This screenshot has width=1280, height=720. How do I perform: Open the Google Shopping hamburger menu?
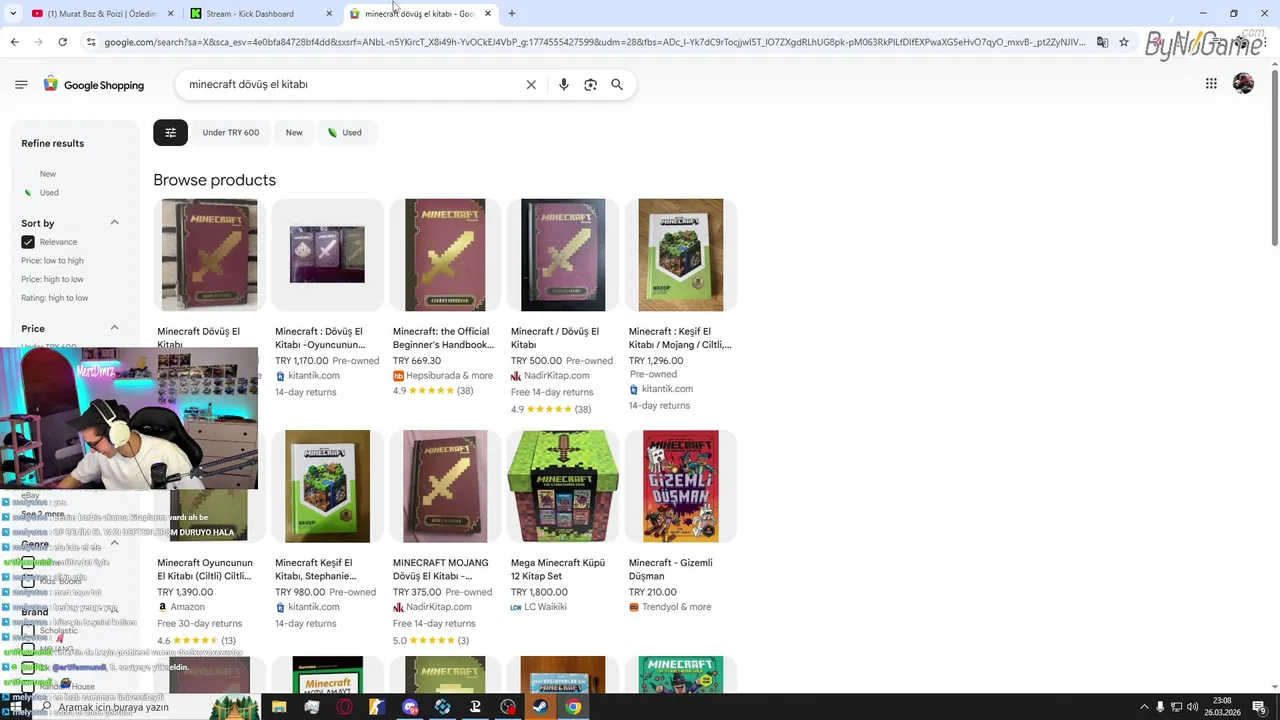21,85
